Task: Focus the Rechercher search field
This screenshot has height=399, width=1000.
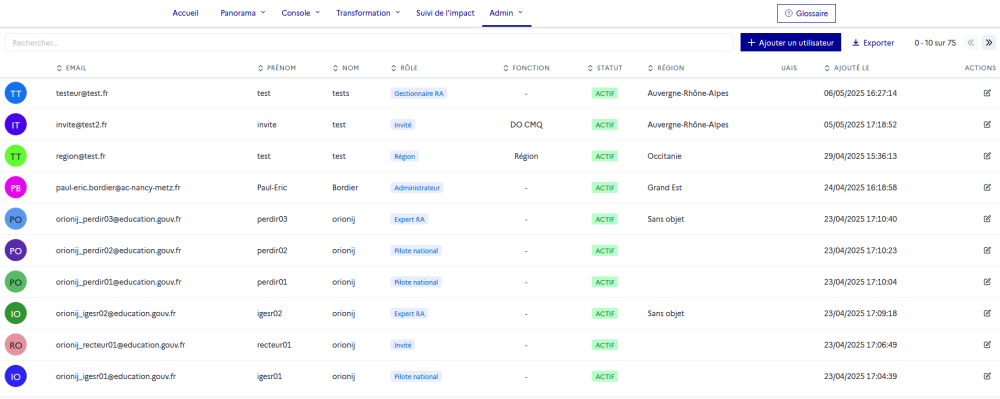Action: tap(369, 43)
